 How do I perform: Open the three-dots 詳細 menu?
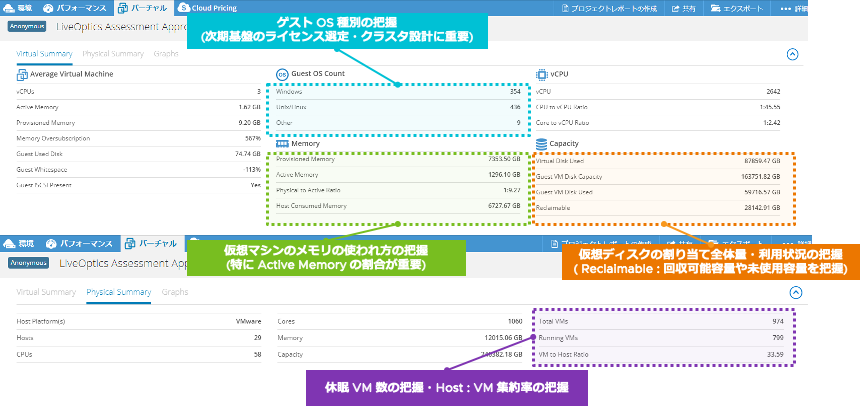793,8
